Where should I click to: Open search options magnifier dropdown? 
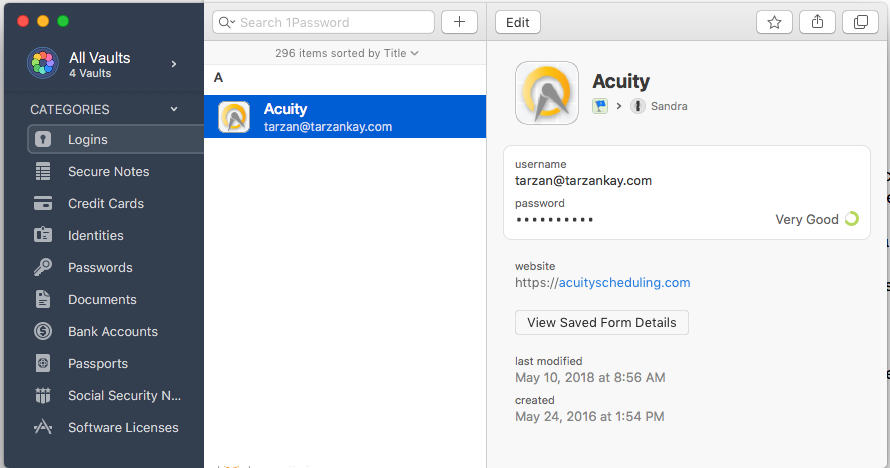[x=226, y=22]
